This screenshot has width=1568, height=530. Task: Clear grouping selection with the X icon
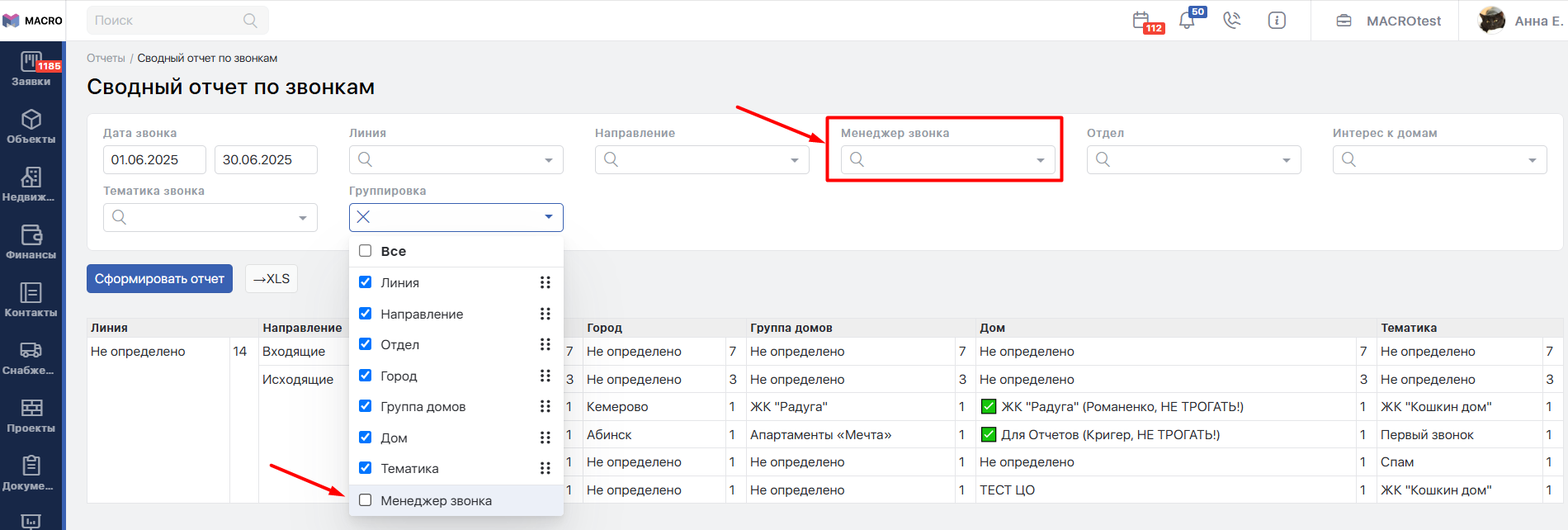click(363, 217)
